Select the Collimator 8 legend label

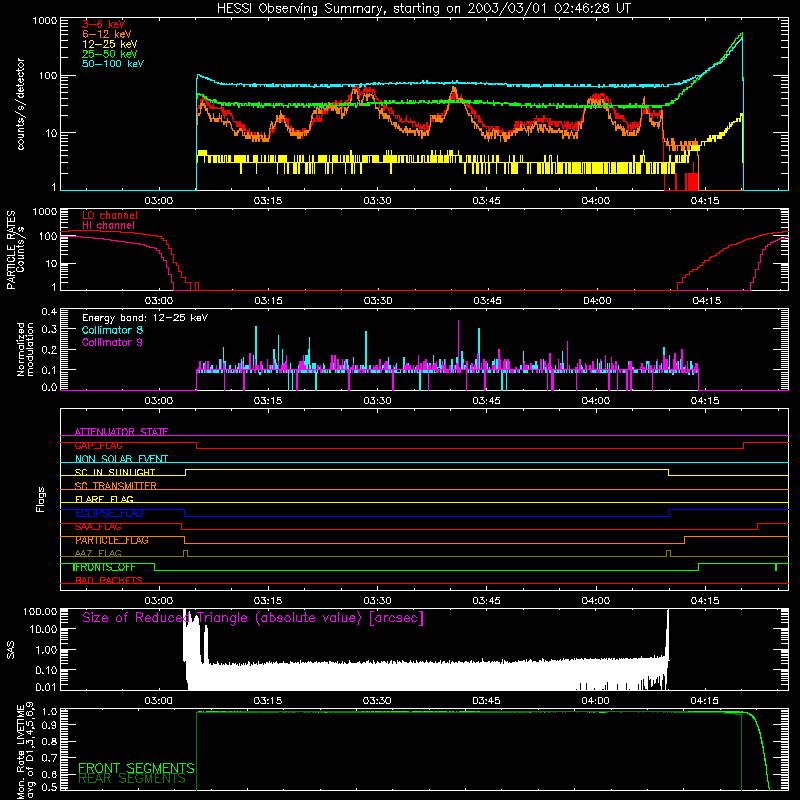[x=112, y=330]
